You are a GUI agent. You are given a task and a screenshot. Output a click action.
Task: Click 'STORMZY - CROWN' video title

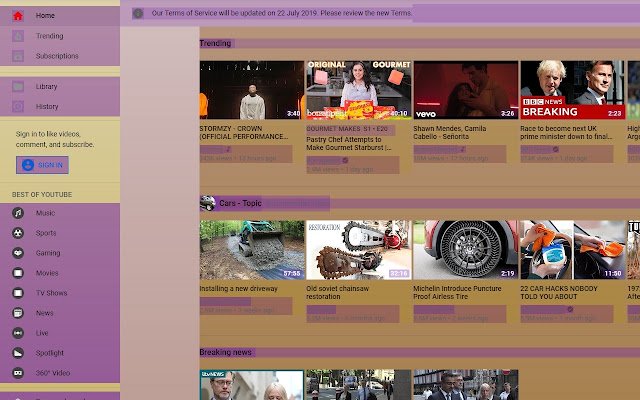click(244, 133)
